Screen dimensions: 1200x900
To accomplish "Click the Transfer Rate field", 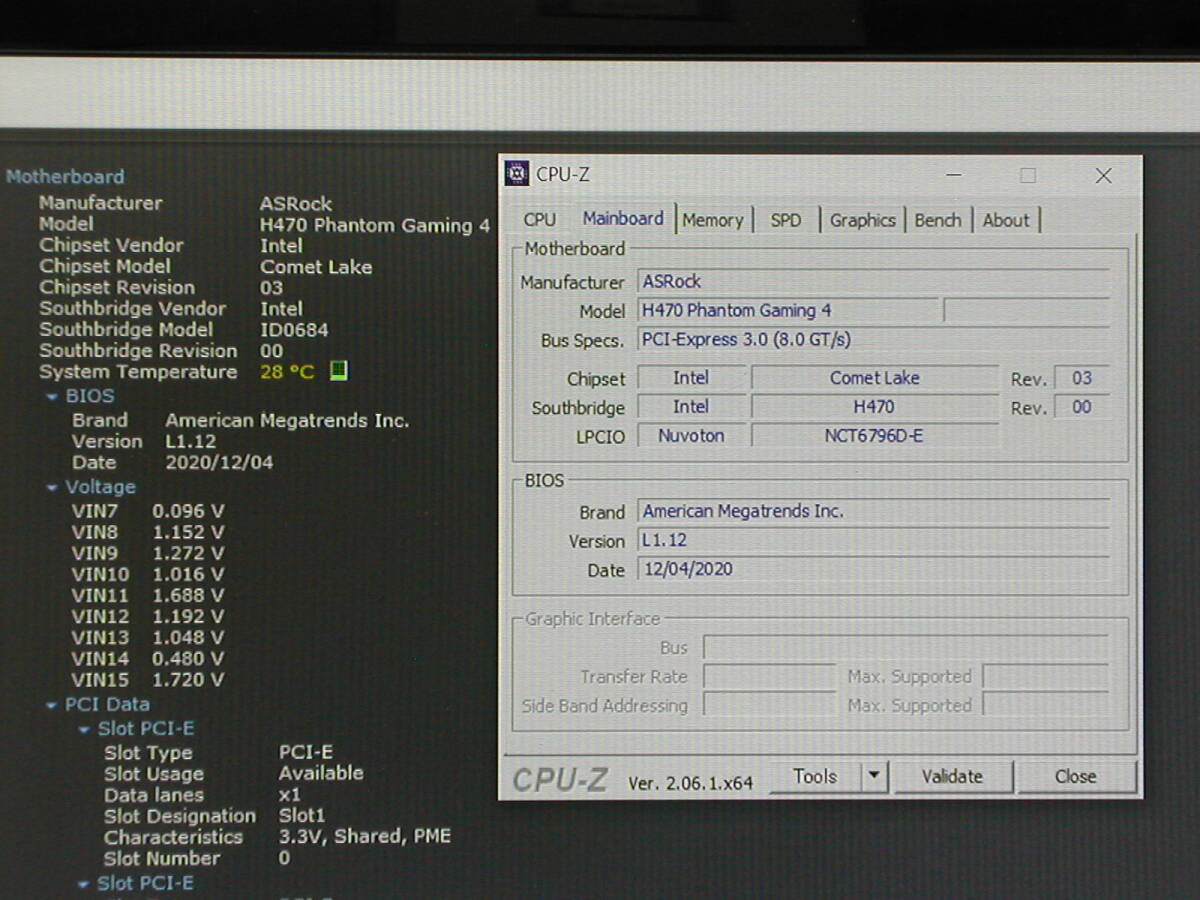I will pyautogui.click(x=769, y=677).
